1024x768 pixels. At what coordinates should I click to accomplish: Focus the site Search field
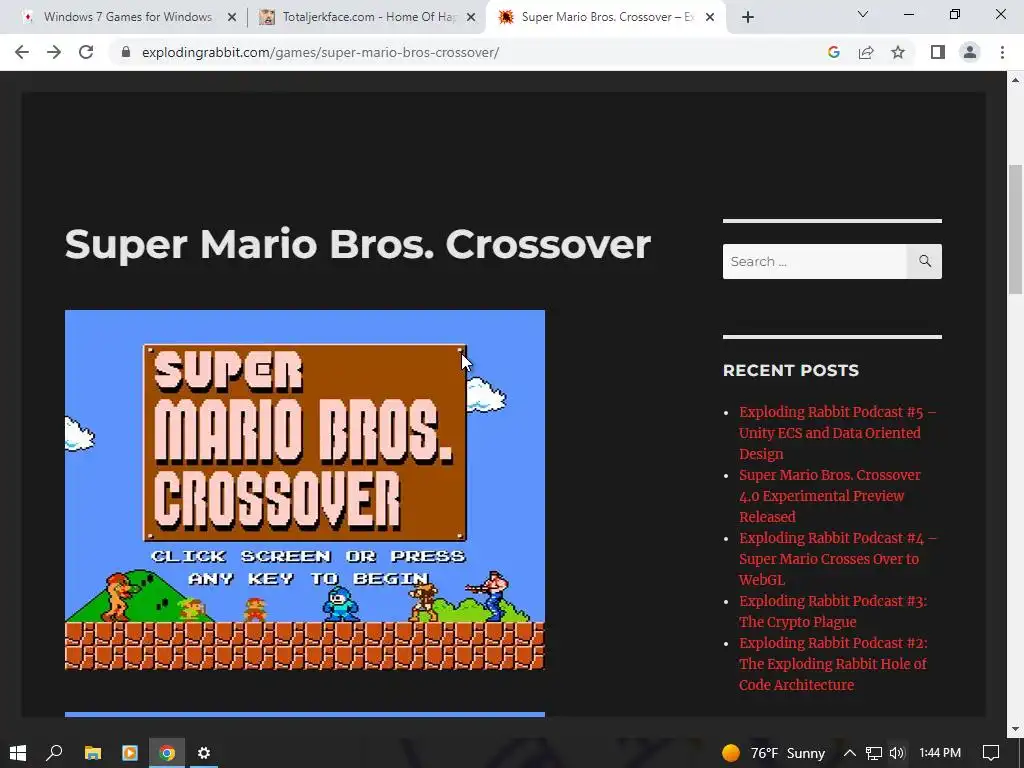814,261
